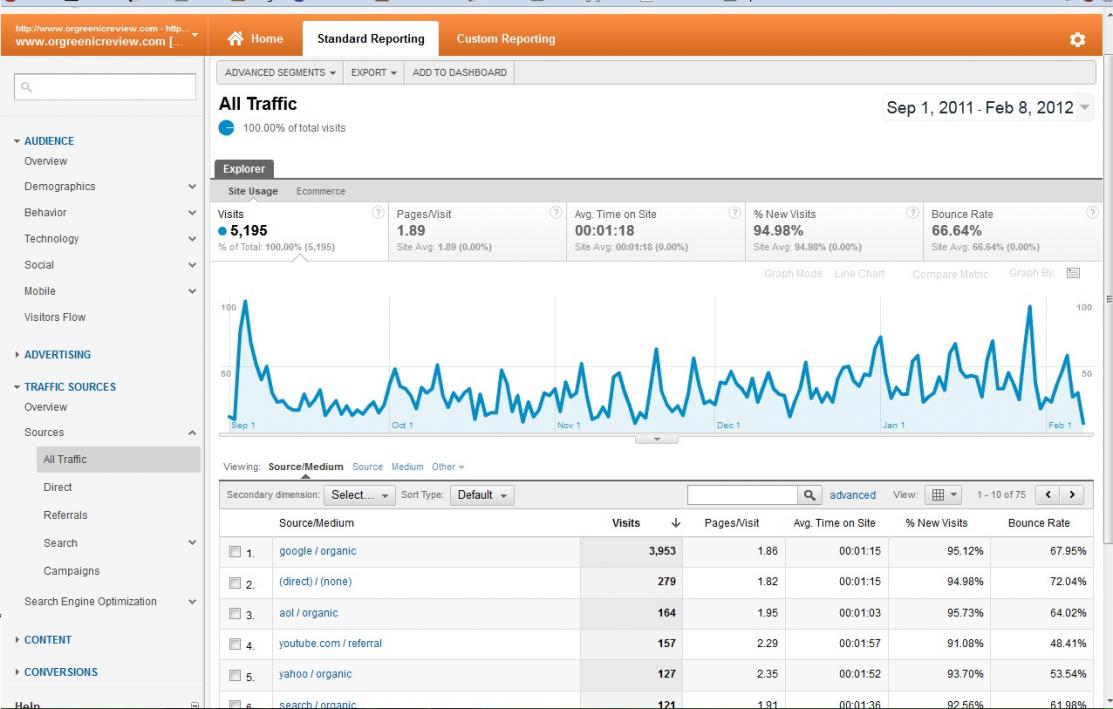
Task: Click the Pages/Visit help question mark icon
Action: click(x=556, y=212)
